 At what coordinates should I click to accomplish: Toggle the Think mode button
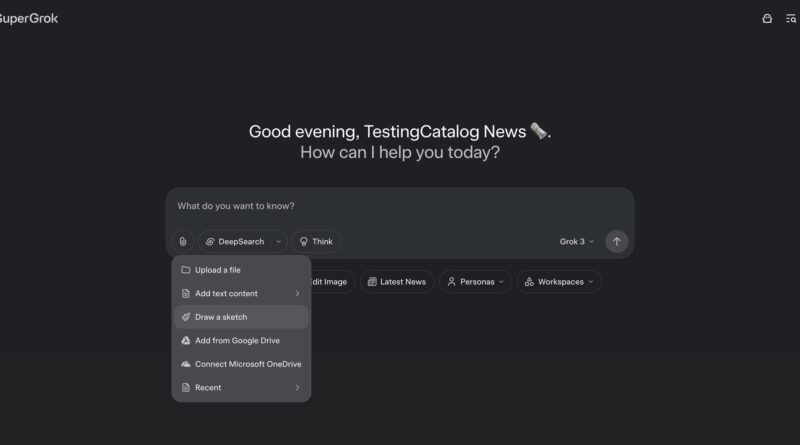point(316,241)
